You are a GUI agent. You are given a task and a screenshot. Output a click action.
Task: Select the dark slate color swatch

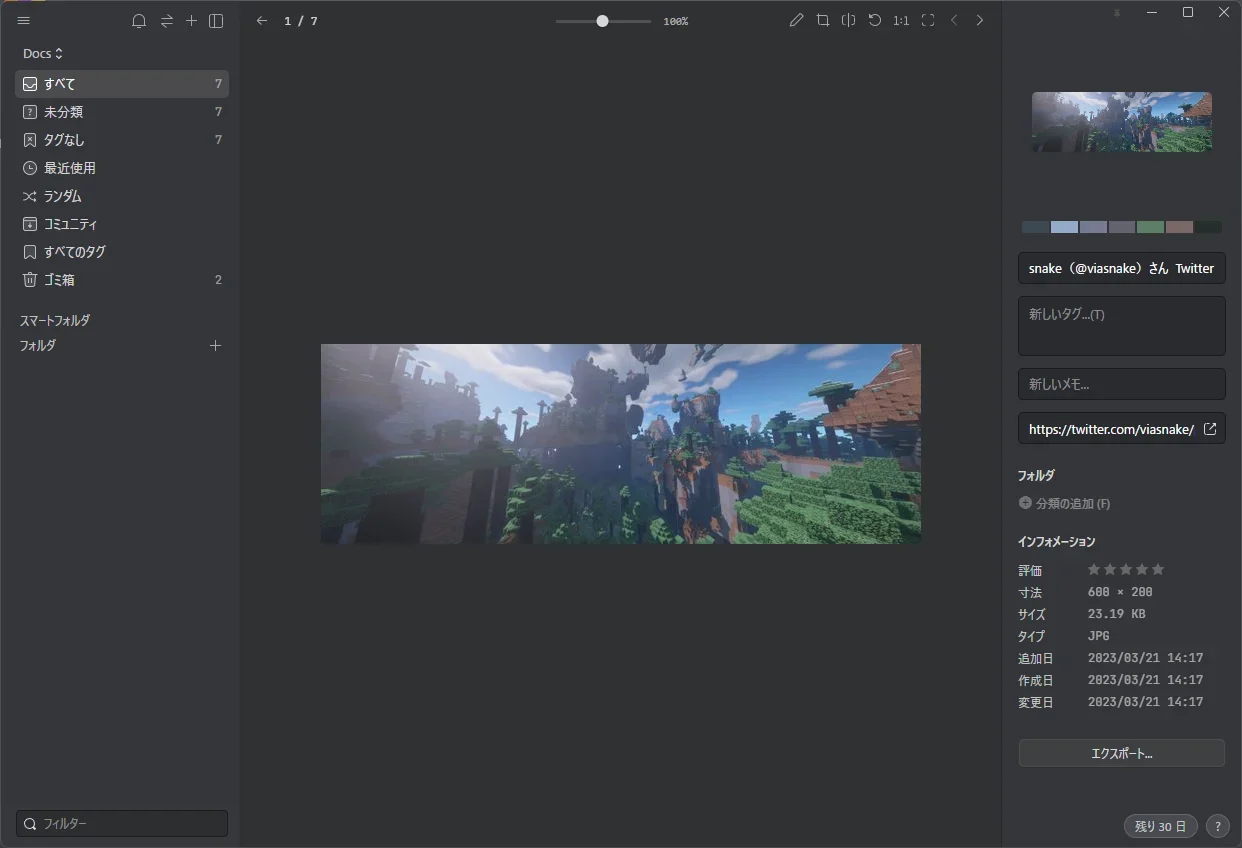point(1036,227)
